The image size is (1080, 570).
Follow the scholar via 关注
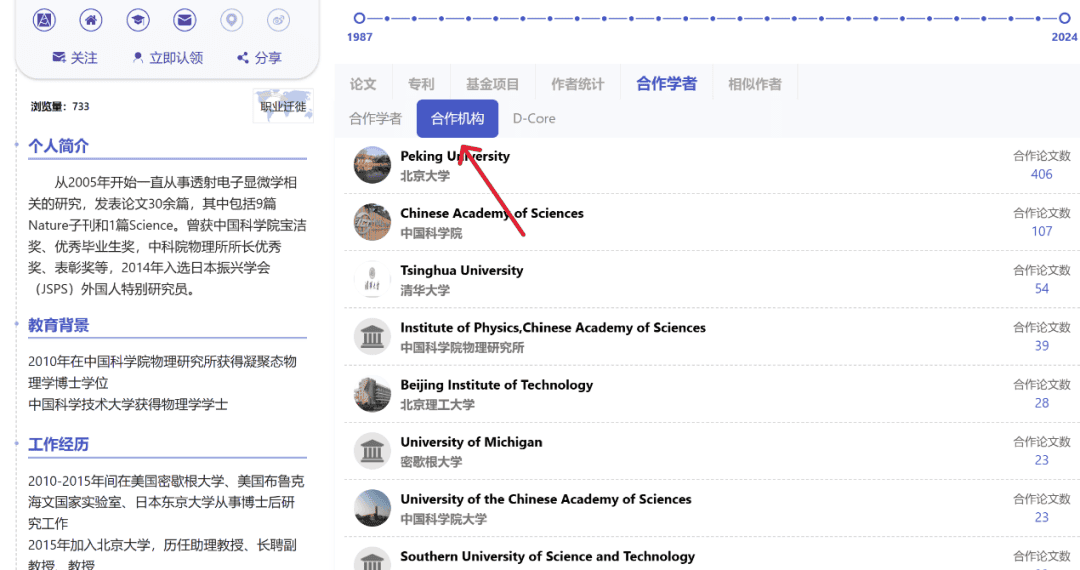[75, 58]
